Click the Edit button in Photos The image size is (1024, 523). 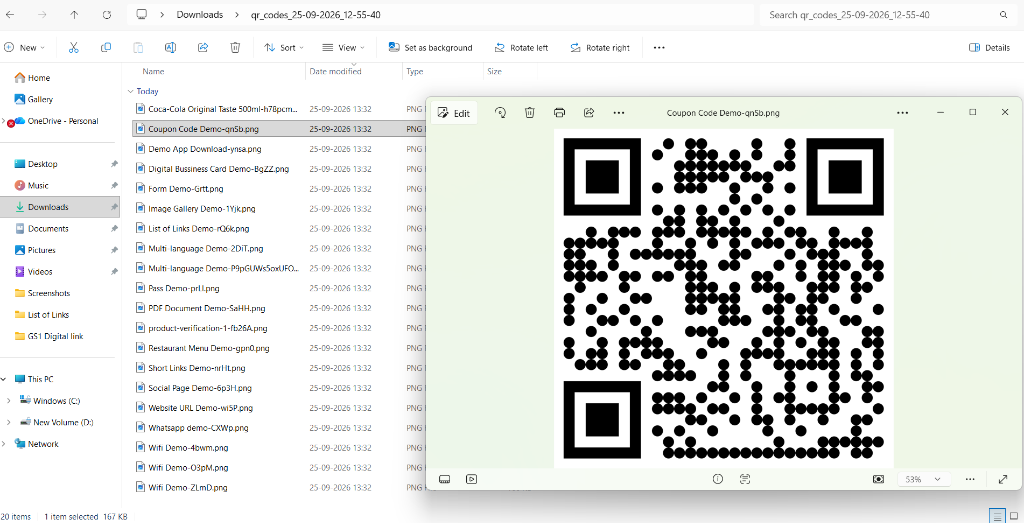click(x=454, y=113)
